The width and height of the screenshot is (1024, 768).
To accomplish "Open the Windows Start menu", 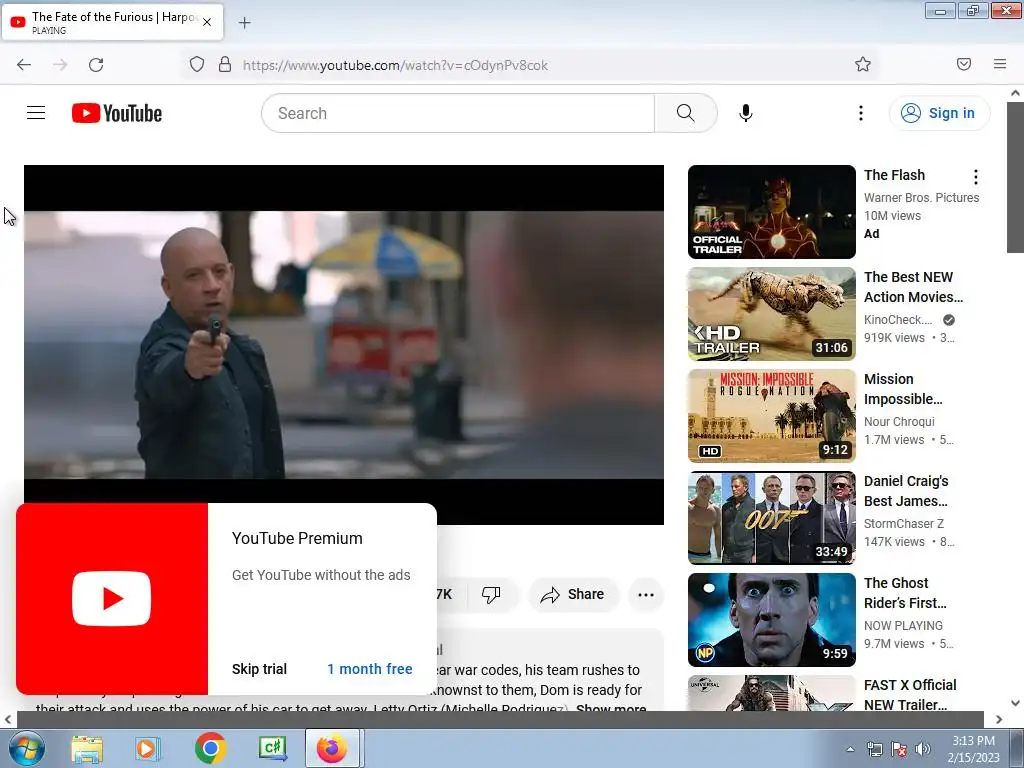I will (x=25, y=748).
